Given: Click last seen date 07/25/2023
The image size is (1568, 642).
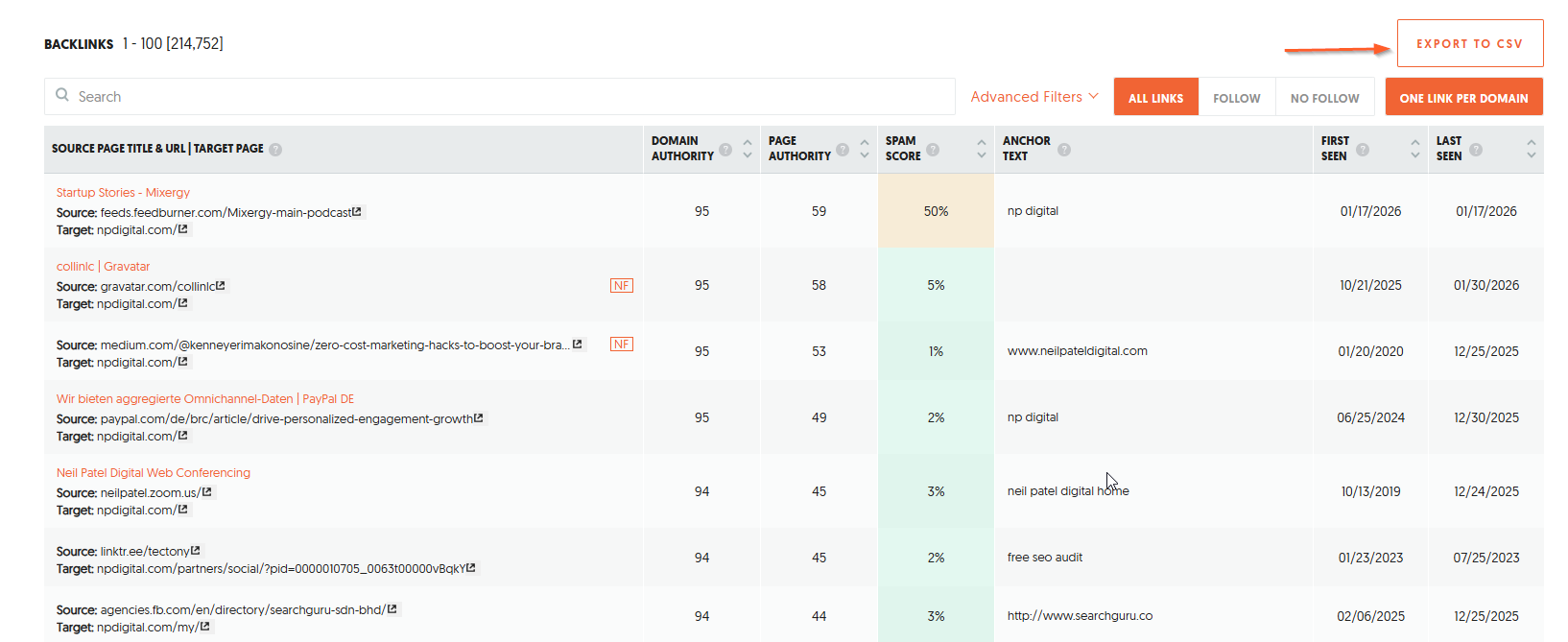Looking at the screenshot, I should pyautogui.click(x=1486, y=558).
